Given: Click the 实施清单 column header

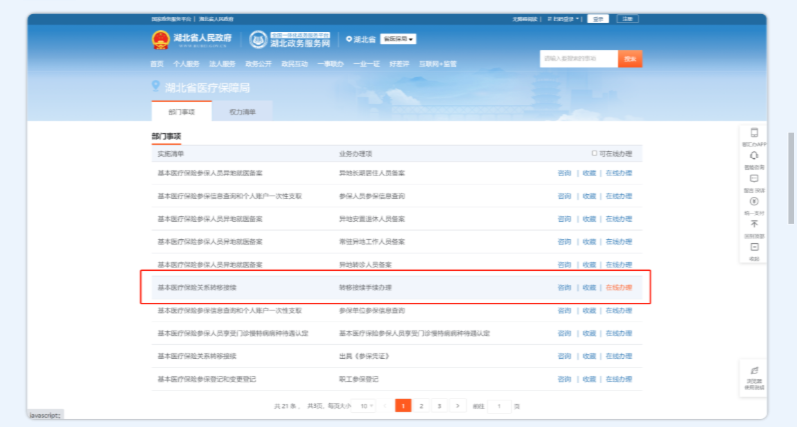Looking at the screenshot, I should point(171,154).
